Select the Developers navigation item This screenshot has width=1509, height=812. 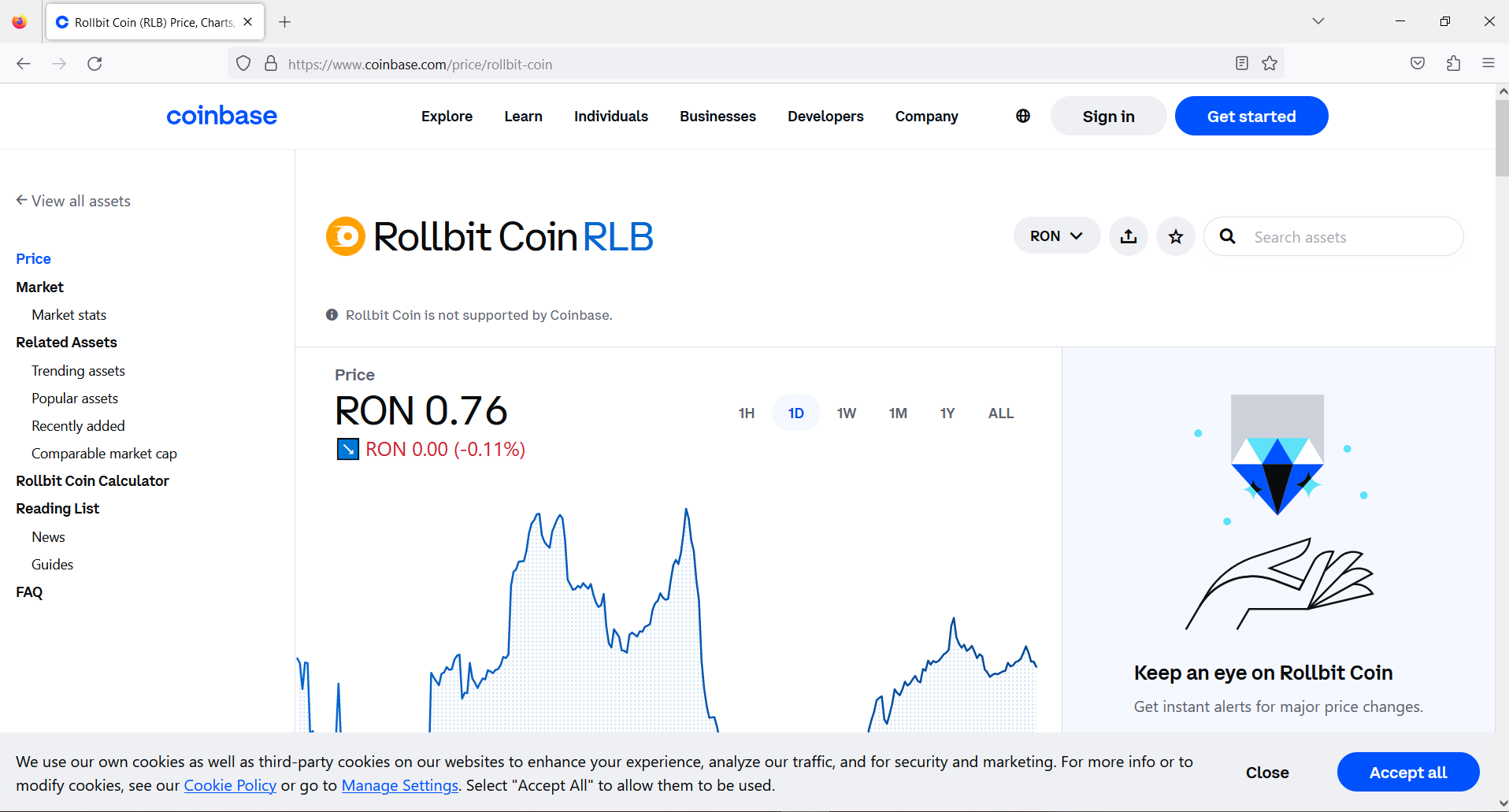[x=825, y=116]
